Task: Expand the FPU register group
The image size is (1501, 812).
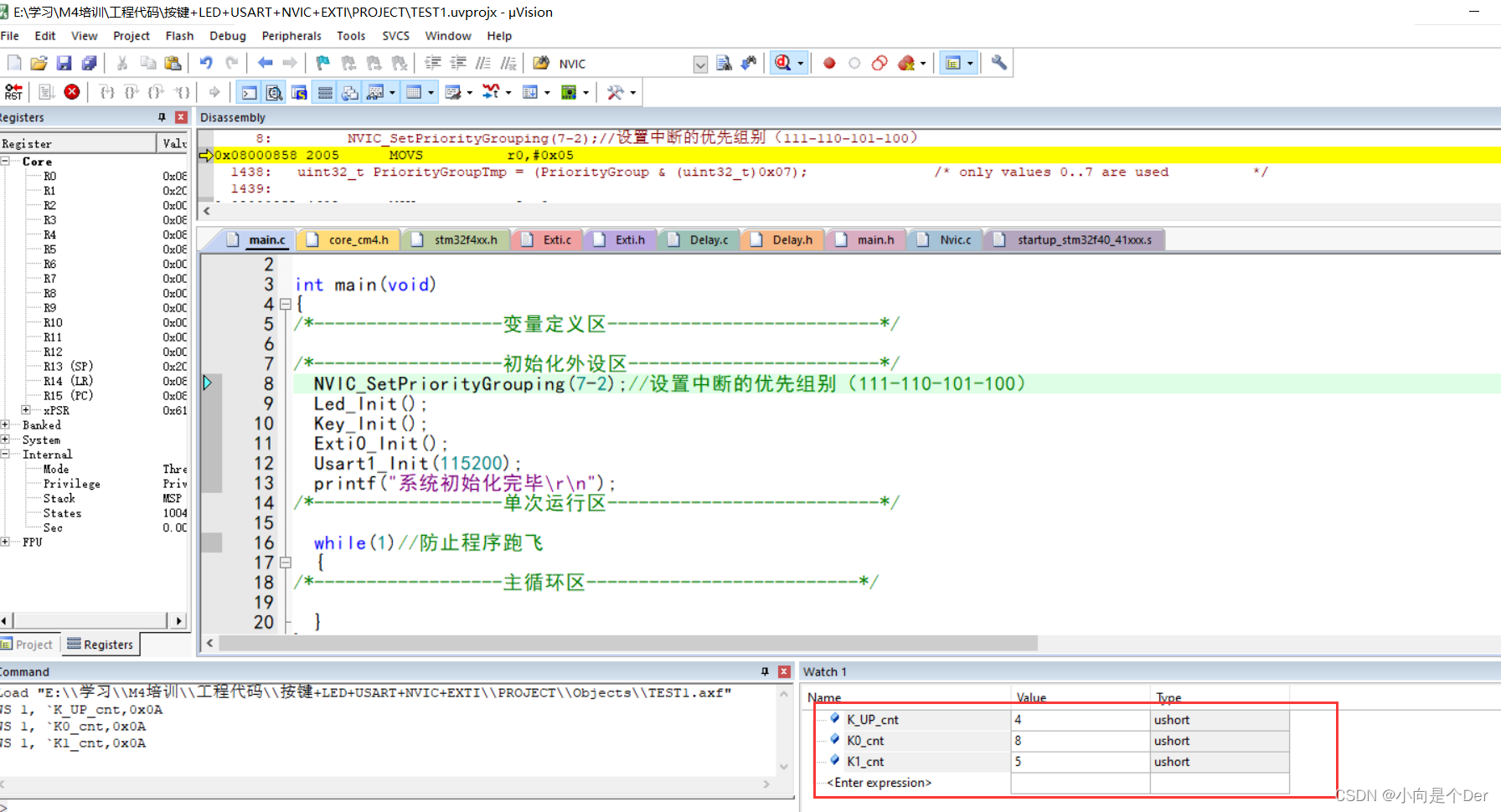Action: click(5, 542)
